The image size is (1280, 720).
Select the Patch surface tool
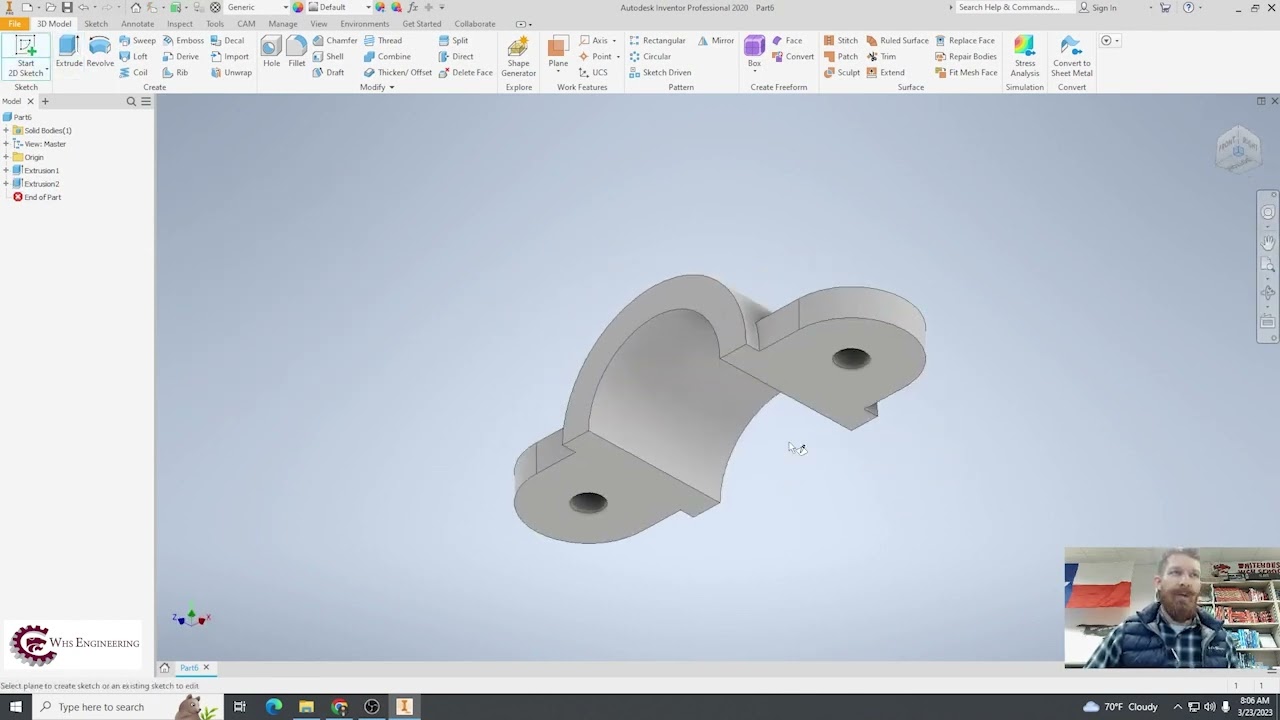[840, 56]
